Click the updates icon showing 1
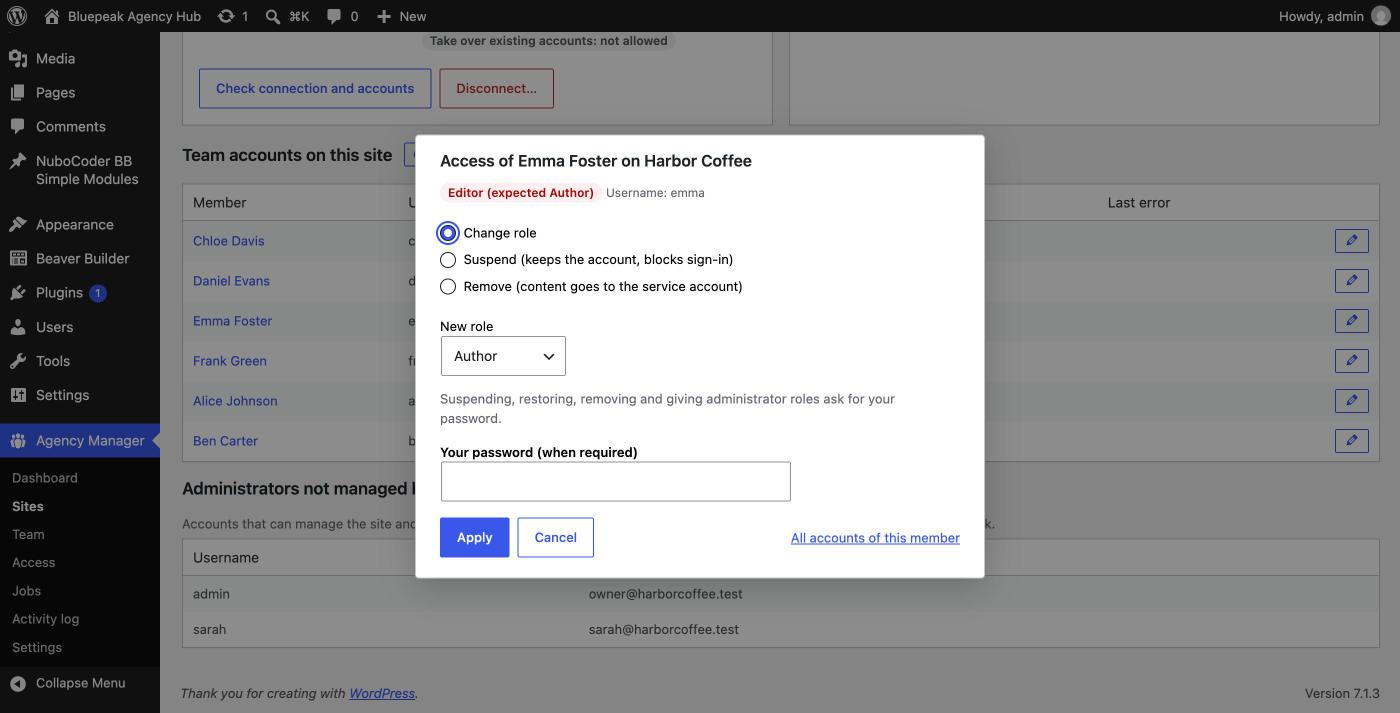 tap(233, 16)
